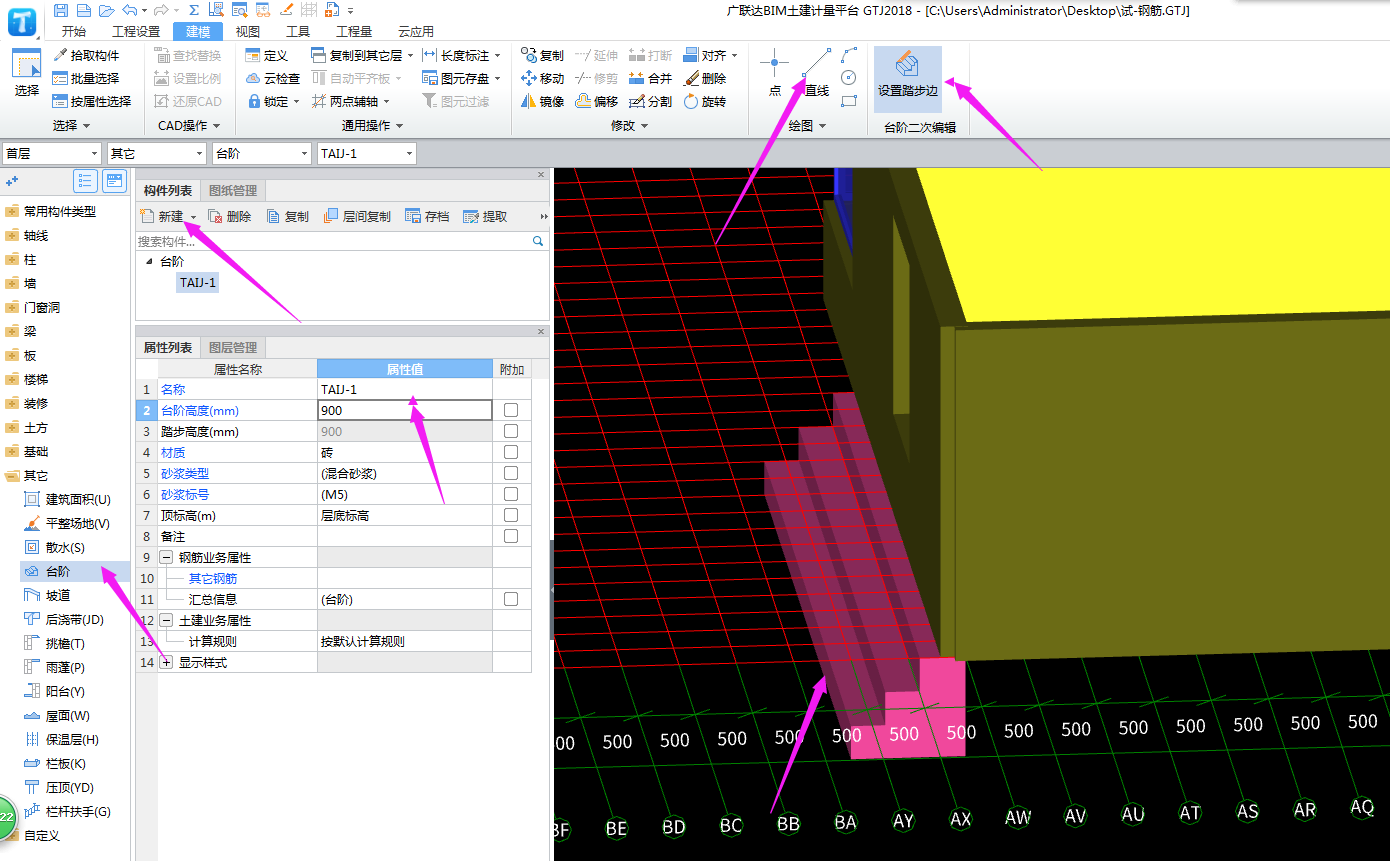1390x861 pixels.
Task: Select 散水(S) in the left navigation
Action: point(65,547)
